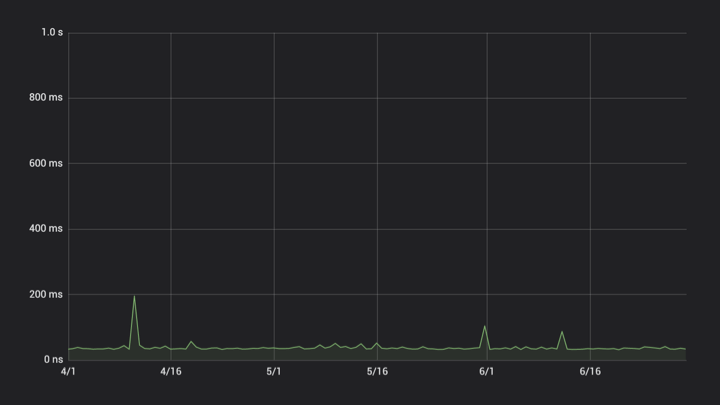Click the spike peak between 6/1 and 6/16
This screenshot has width=720, height=405.
[x=562, y=332]
